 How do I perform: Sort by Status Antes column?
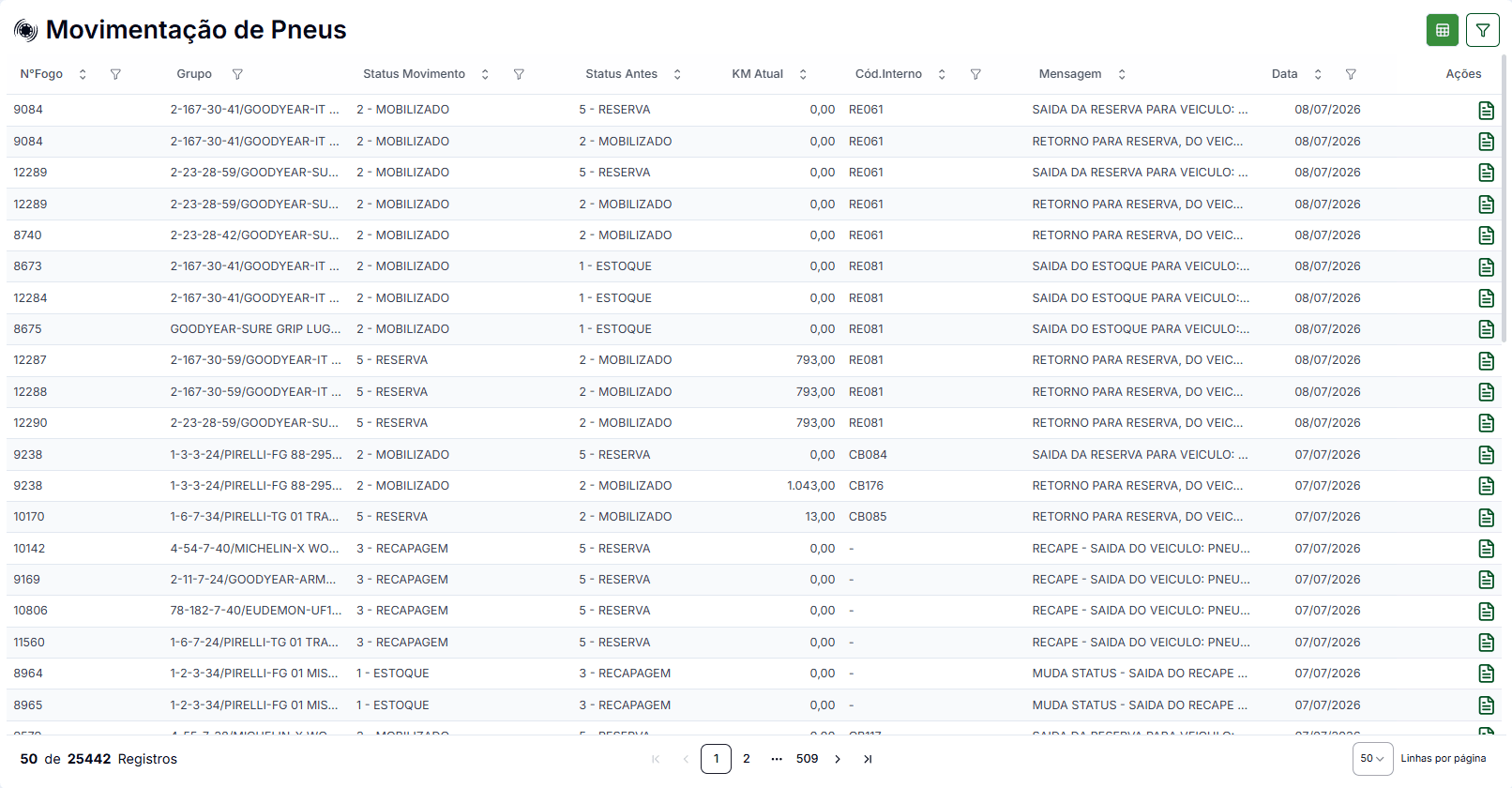[677, 74]
